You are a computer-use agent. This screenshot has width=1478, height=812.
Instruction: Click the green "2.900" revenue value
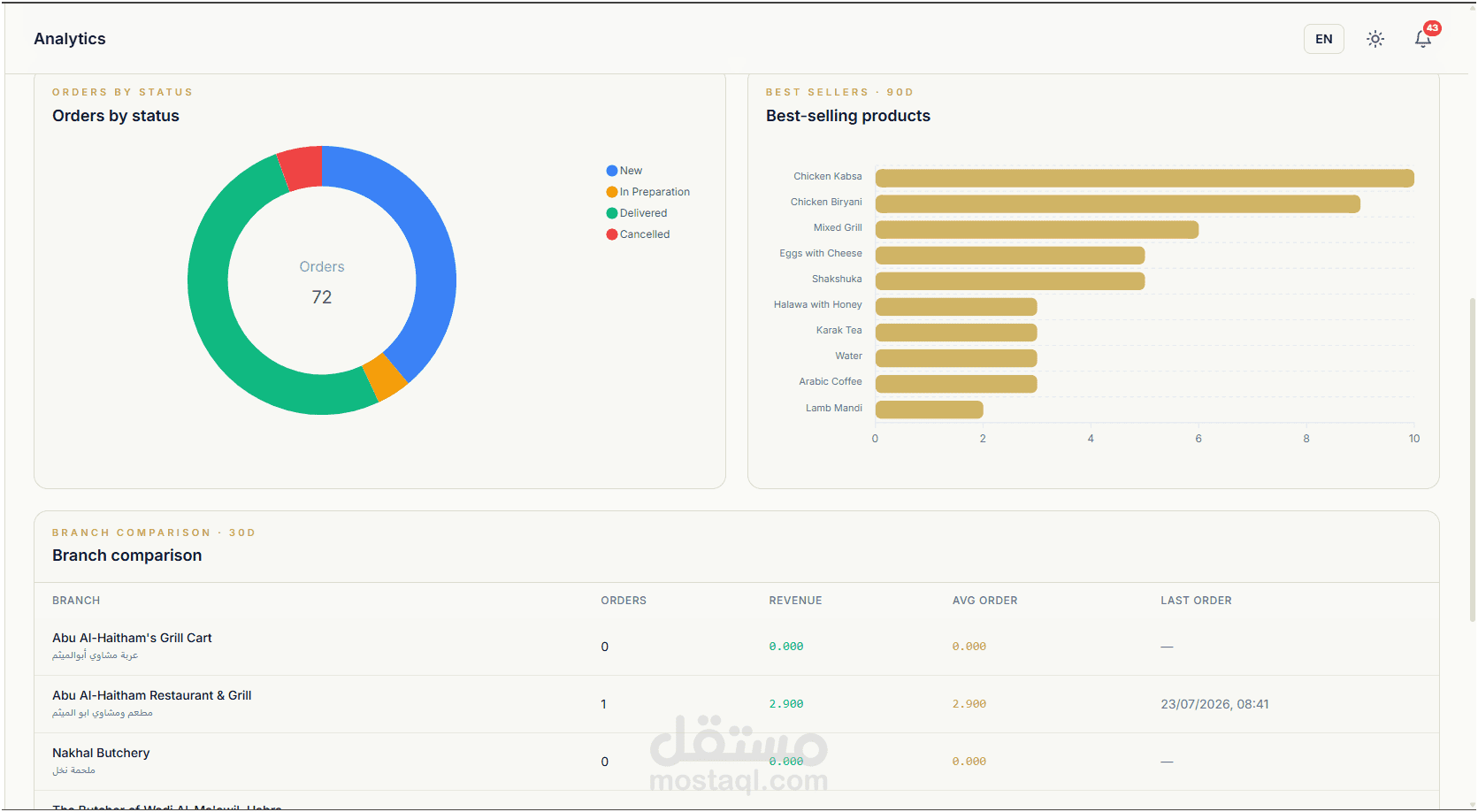click(x=786, y=704)
